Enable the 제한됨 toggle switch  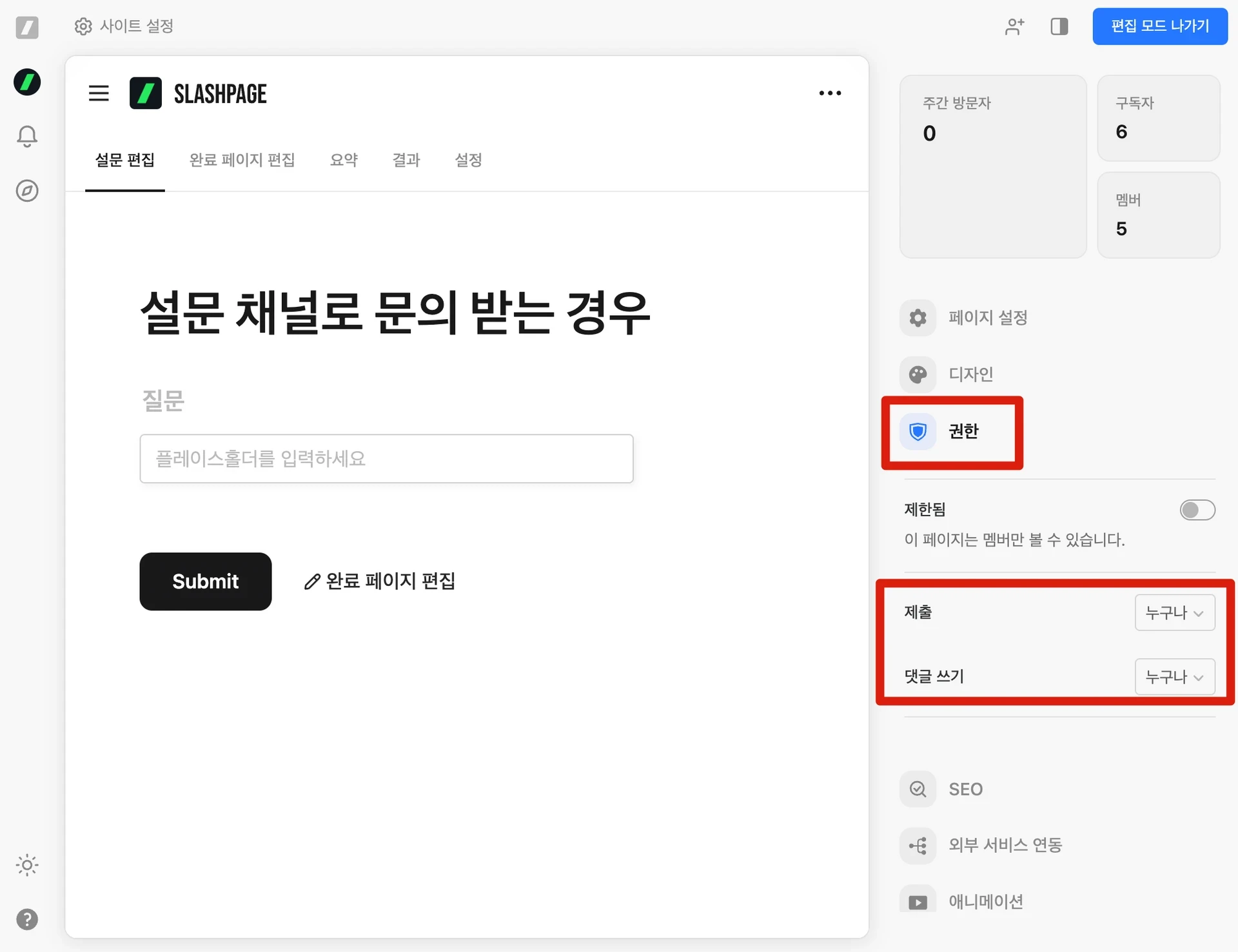click(1197, 510)
